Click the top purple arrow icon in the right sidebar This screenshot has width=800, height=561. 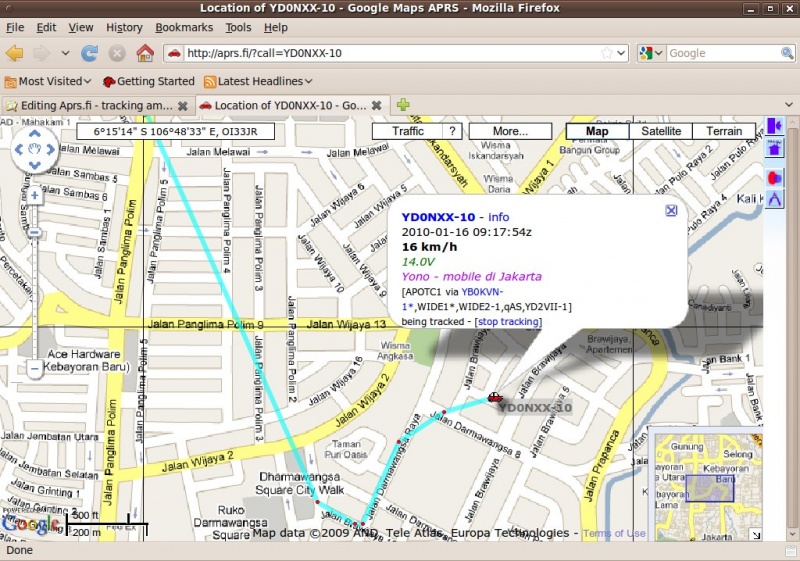click(775, 125)
